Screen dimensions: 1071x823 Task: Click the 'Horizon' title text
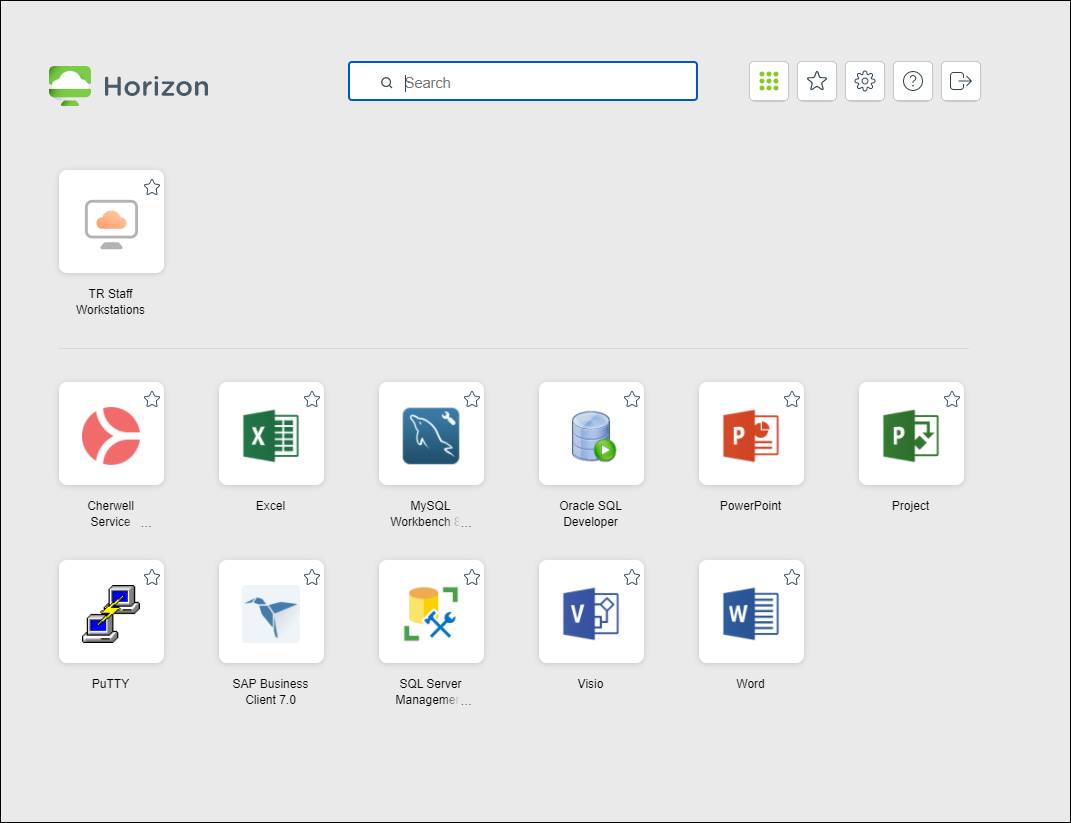(156, 87)
